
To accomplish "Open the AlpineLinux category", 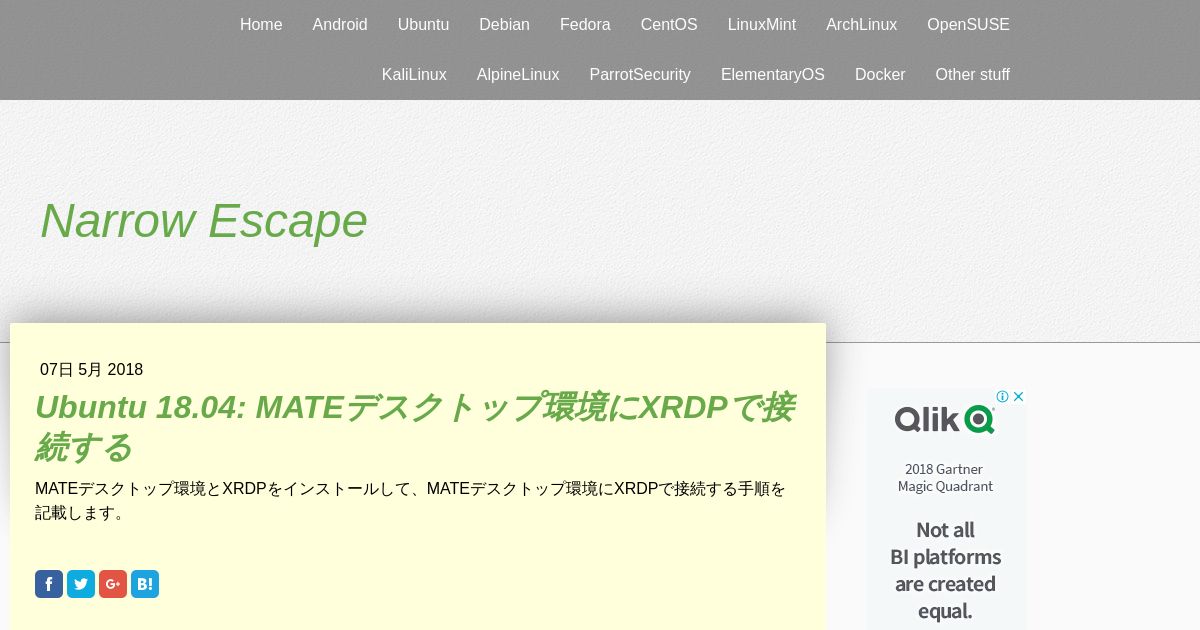I will [x=518, y=75].
